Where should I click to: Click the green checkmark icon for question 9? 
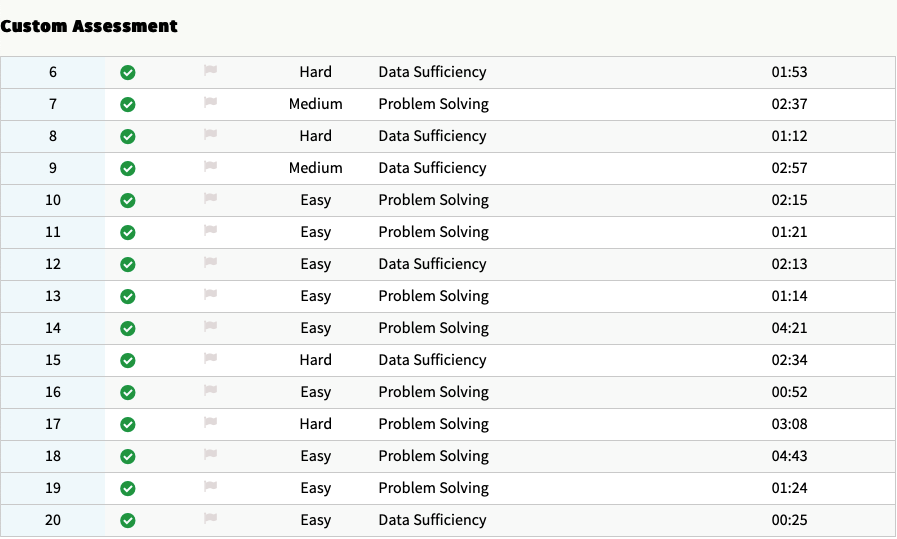tap(128, 168)
